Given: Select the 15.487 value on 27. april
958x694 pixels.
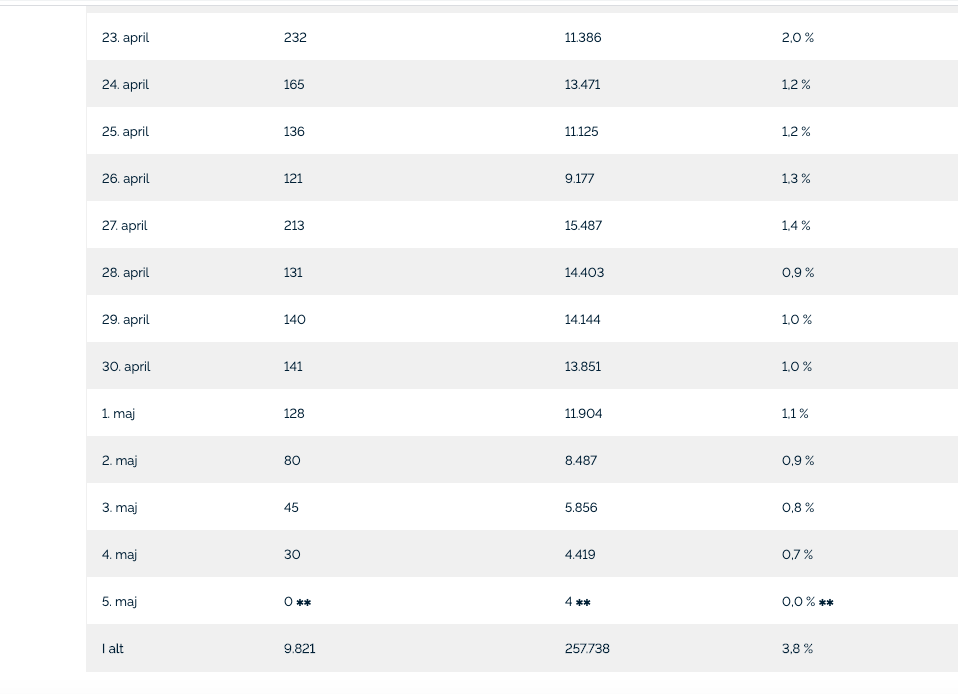Looking at the screenshot, I should [583, 225].
